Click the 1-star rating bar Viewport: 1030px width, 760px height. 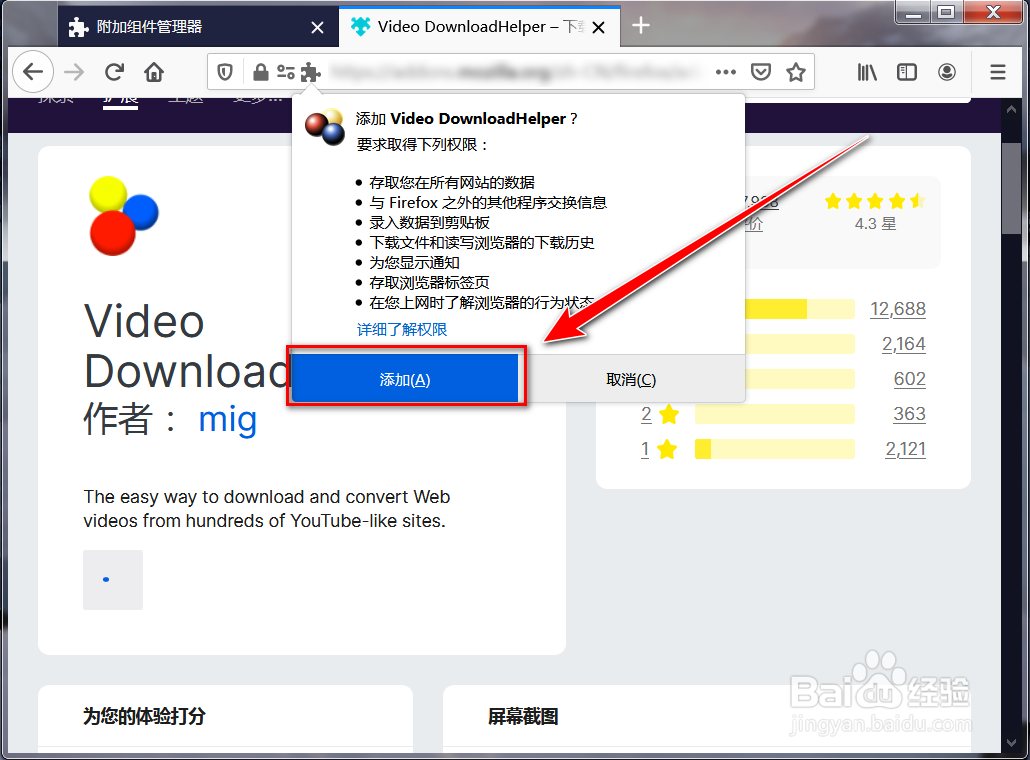click(775, 449)
